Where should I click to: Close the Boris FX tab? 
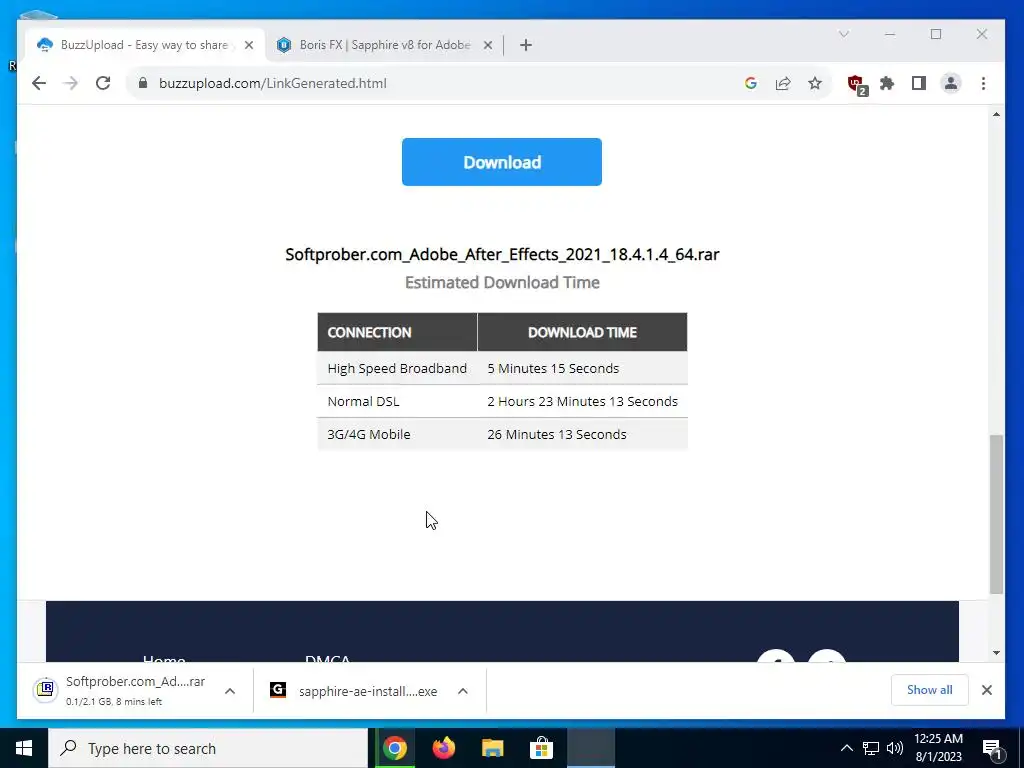(488, 45)
